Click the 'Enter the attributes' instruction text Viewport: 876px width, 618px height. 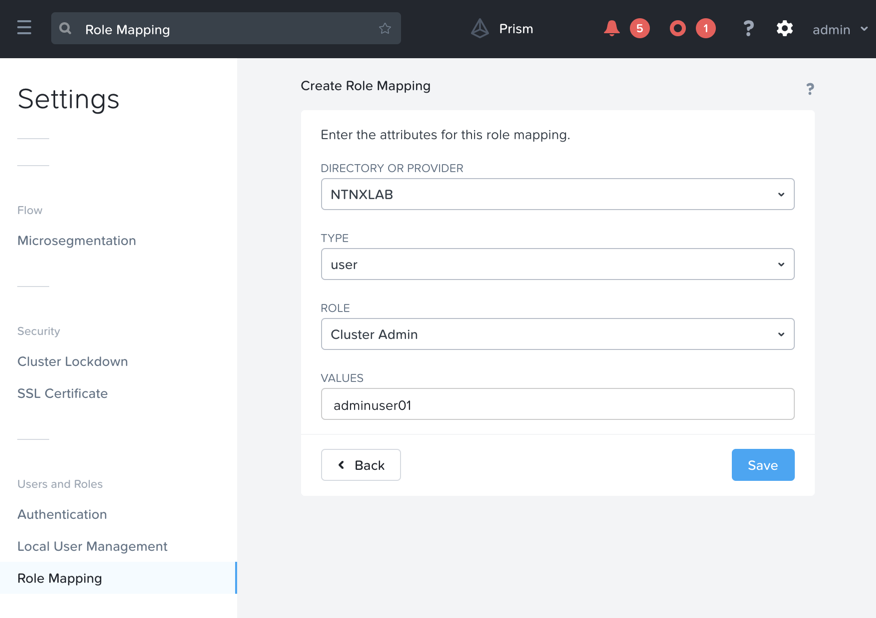pyautogui.click(x=445, y=135)
